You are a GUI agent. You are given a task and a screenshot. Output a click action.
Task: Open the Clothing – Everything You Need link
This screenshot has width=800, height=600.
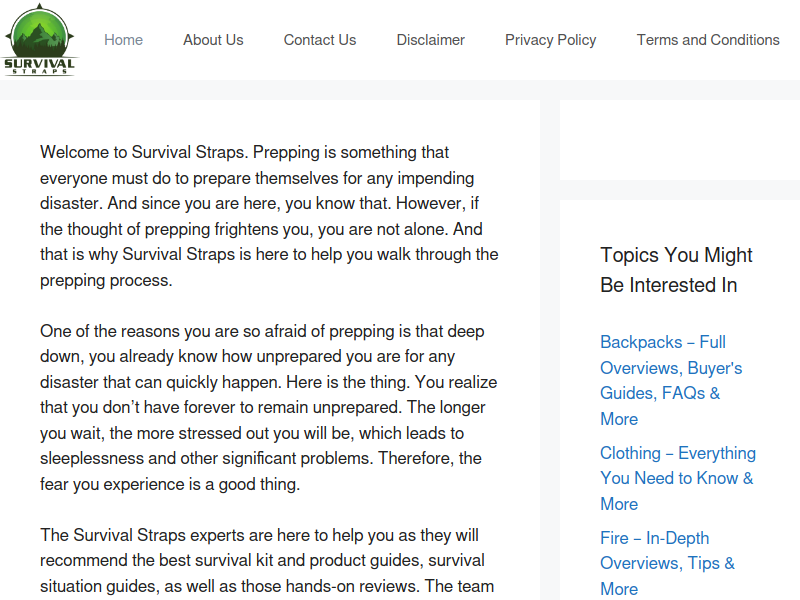[x=678, y=479]
